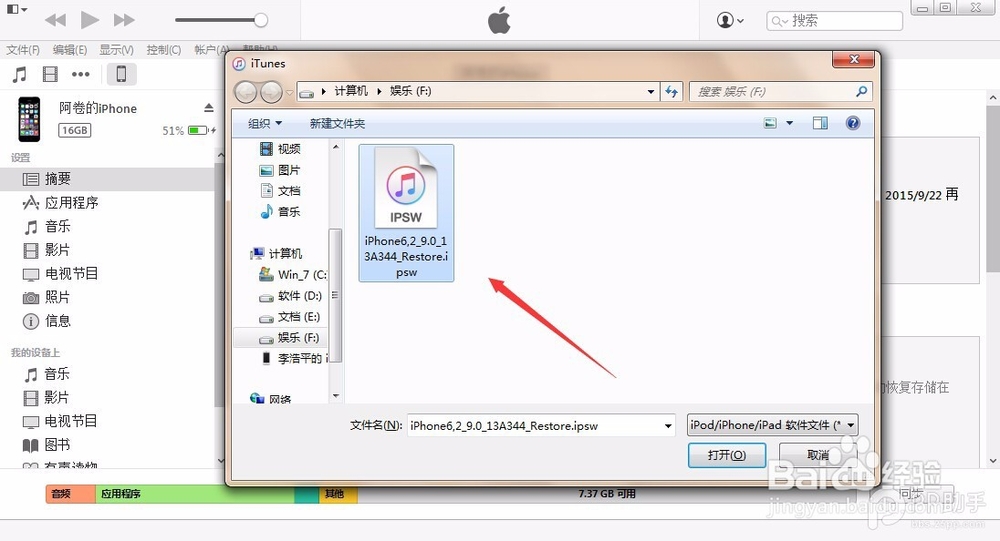Click the rewind playback button

[x=55, y=20]
